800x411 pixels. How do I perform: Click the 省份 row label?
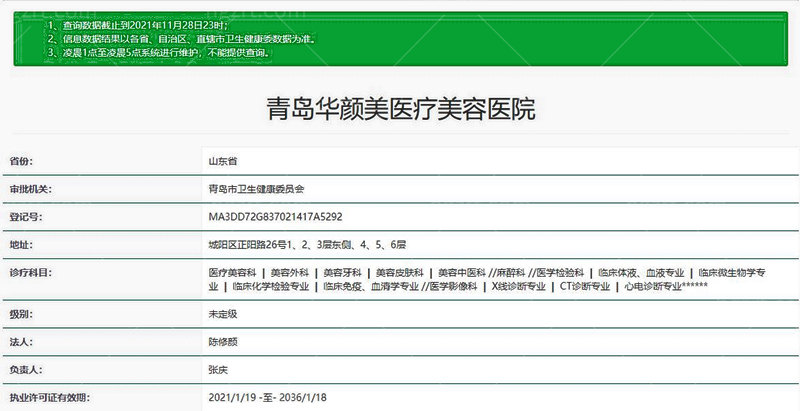[x=21, y=162]
